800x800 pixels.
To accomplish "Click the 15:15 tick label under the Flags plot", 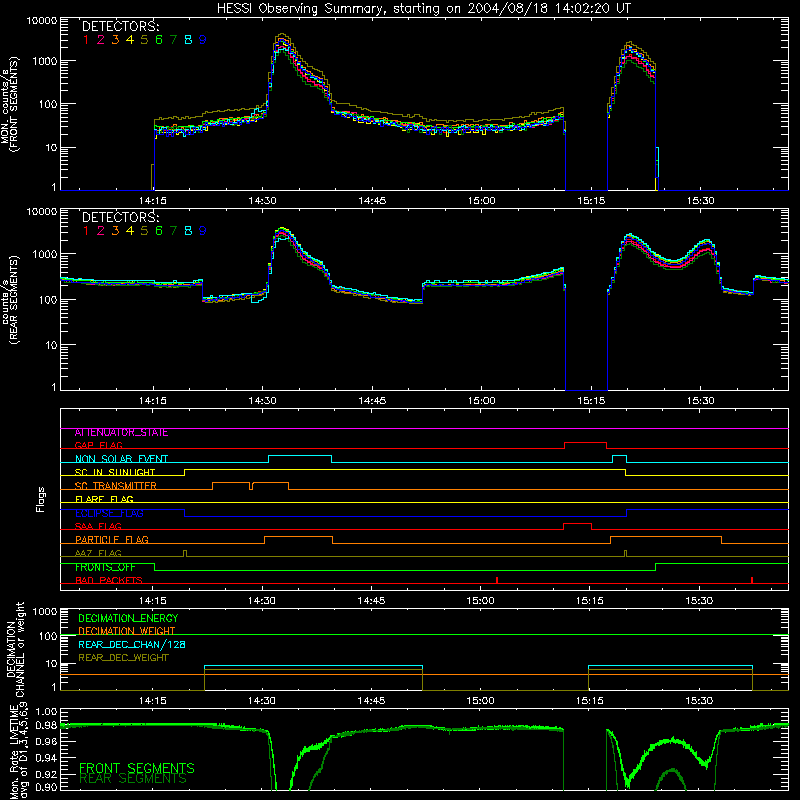I will (590, 601).
